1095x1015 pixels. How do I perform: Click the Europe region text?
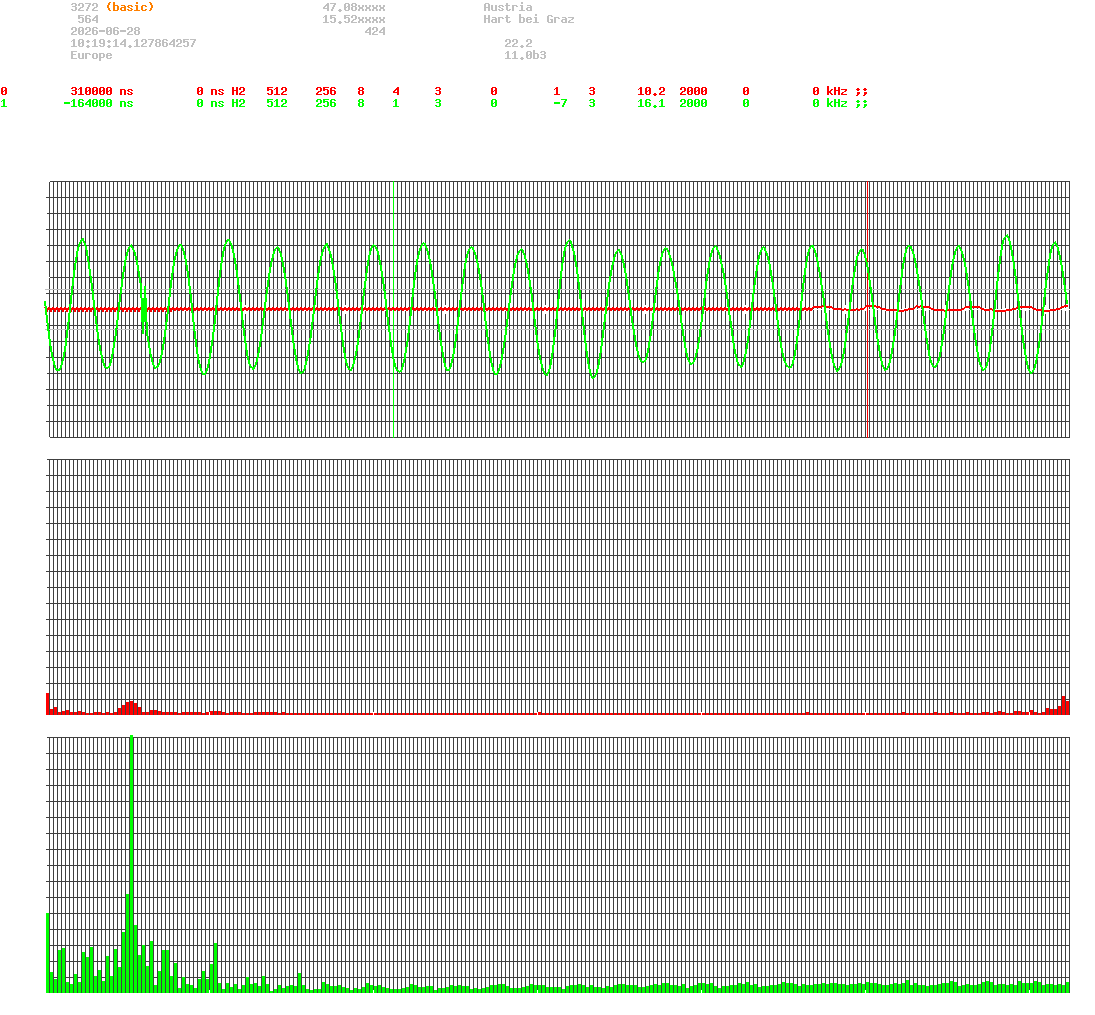91,55
